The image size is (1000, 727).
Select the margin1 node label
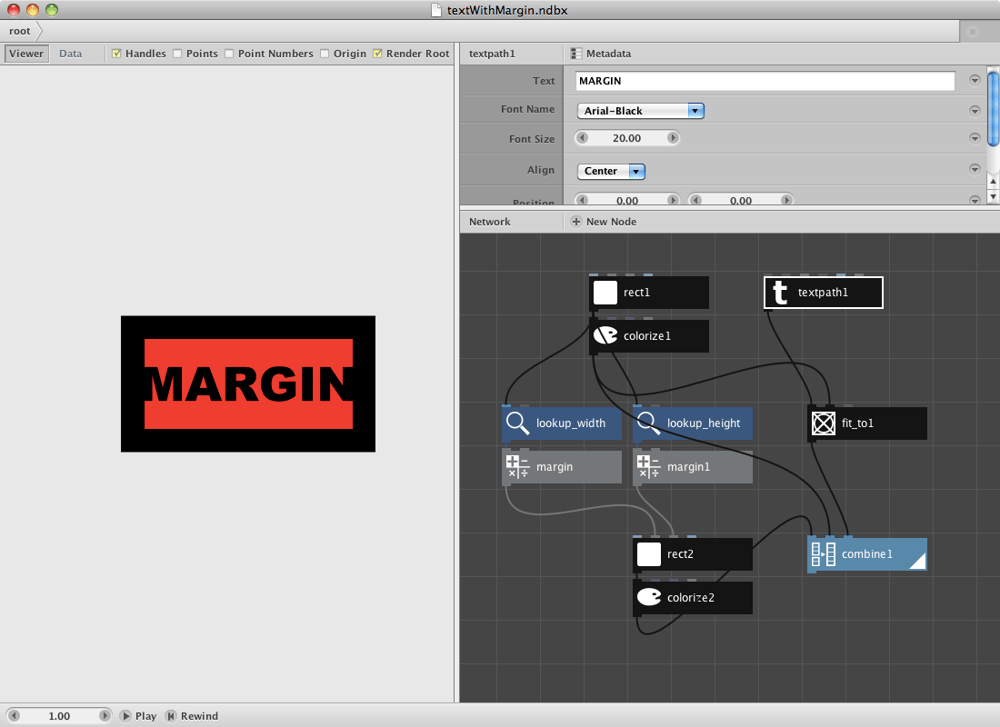point(688,467)
